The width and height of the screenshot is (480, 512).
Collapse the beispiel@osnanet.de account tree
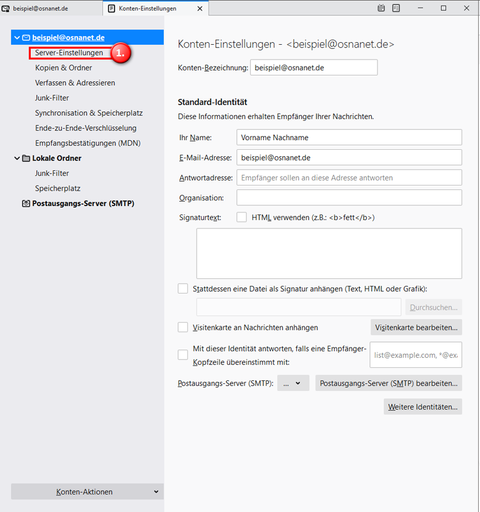tap(17, 38)
